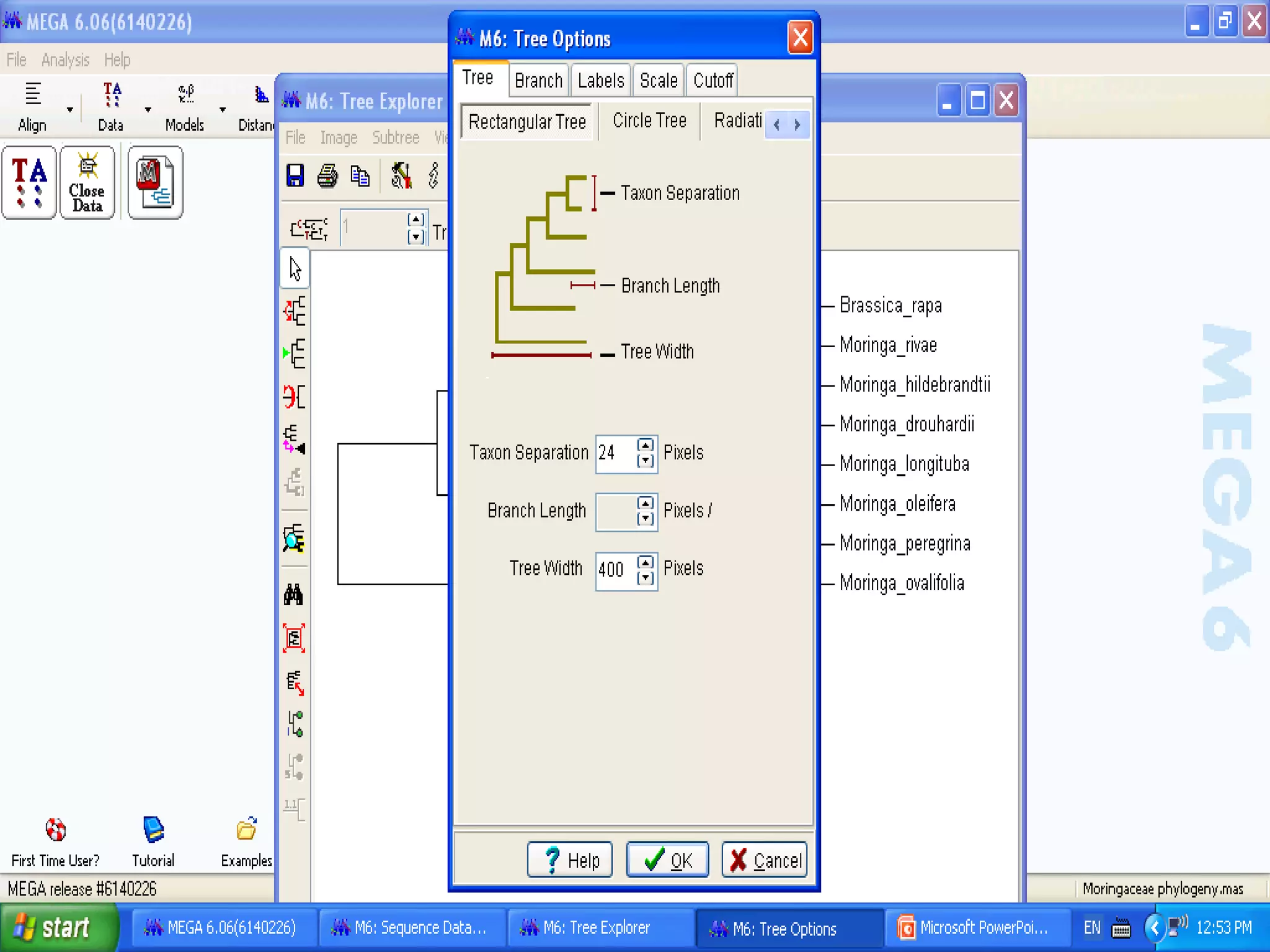Viewport: 1270px width, 952px height.
Task: Open Image menu in Tree Explorer
Action: pyautogui.click(x=339, y=137)
